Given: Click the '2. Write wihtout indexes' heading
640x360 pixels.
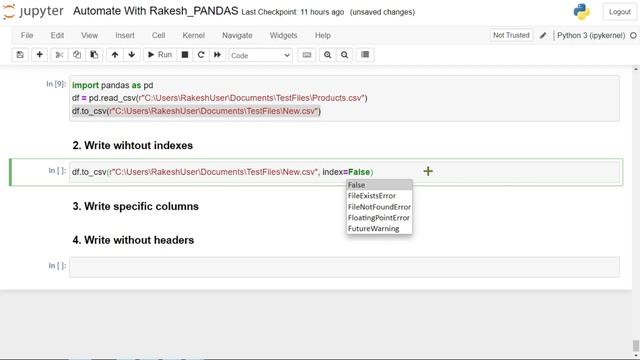Looking at the screenshot, I should (x=133, y=146).
